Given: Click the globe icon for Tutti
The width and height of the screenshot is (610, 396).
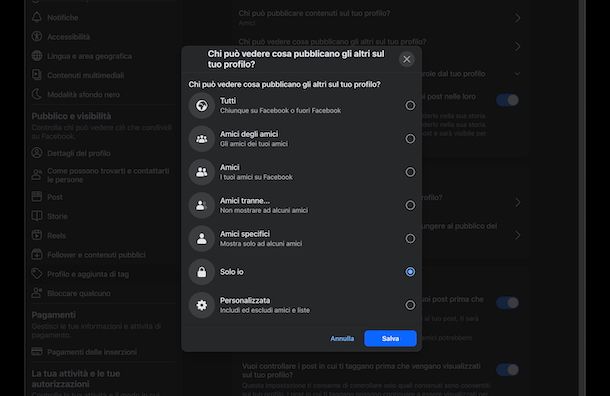Looking at the screenshot, I should point(202,105).
